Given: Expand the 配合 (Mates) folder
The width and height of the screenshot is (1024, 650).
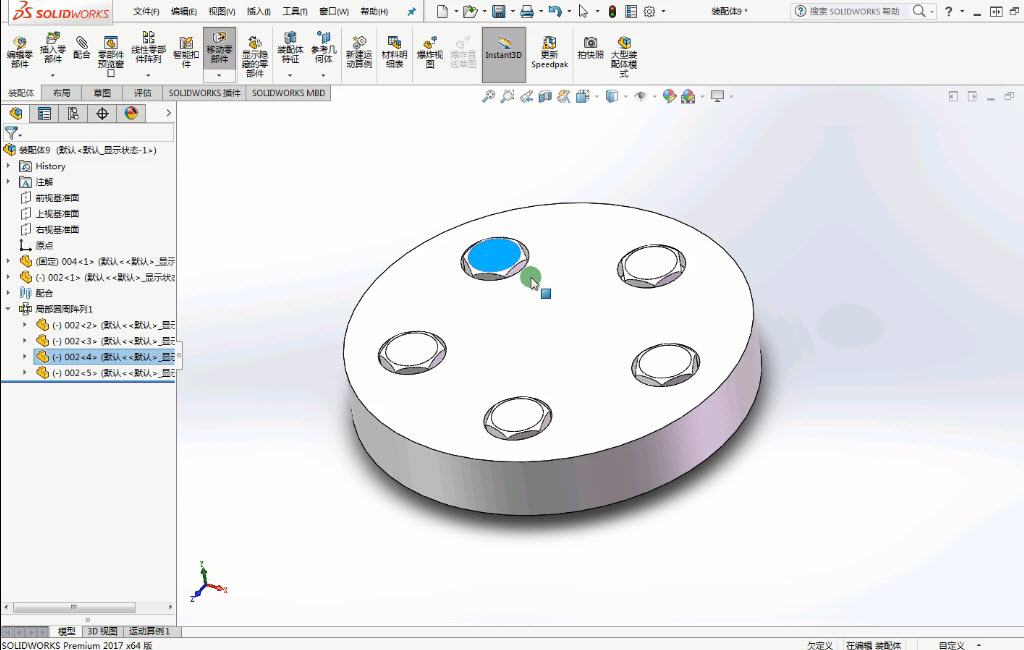Looking at the screenshot, I should coord(8,293).
